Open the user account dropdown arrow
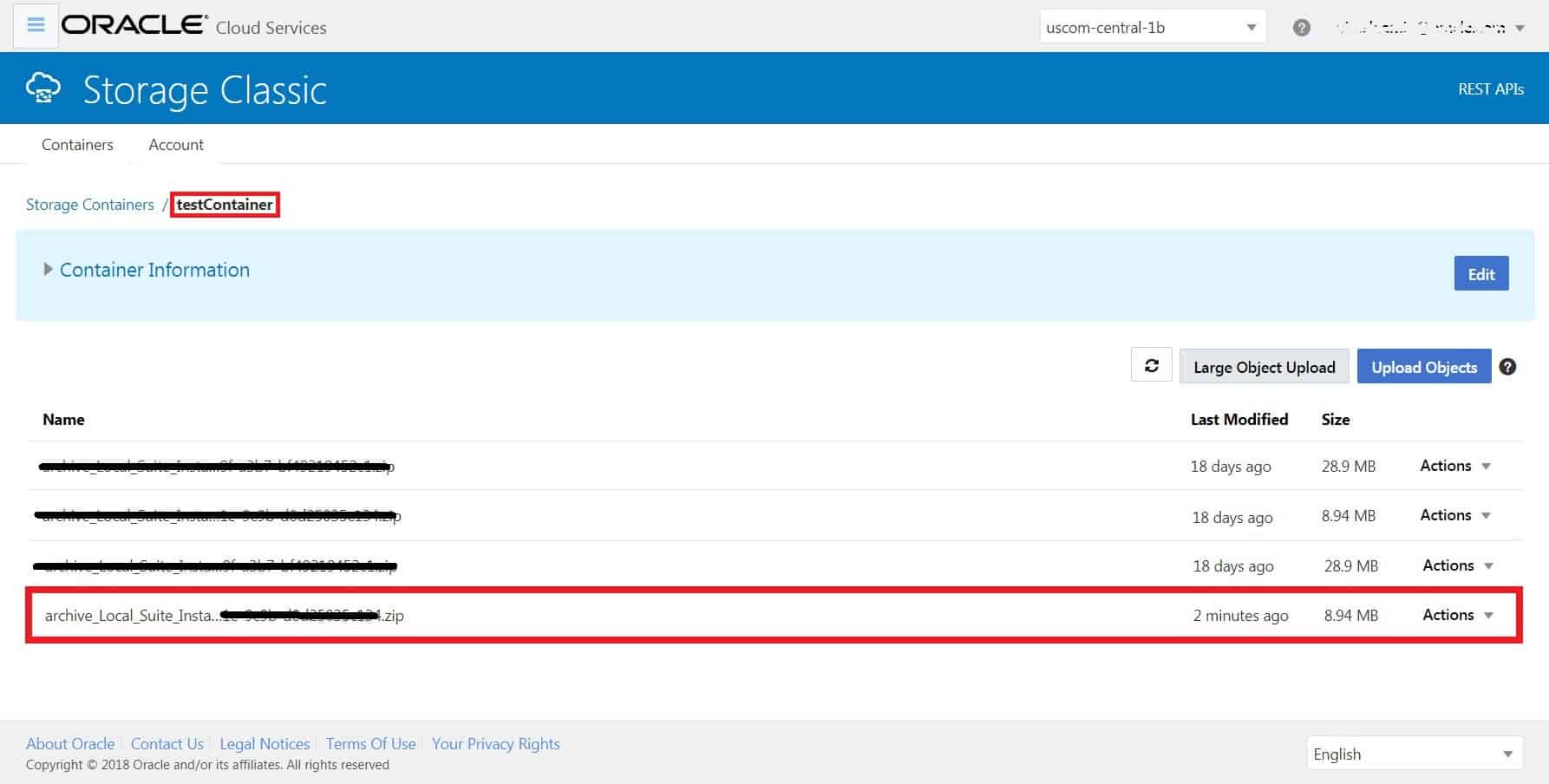The image size is (1549, 784). tap(1520, 29)
